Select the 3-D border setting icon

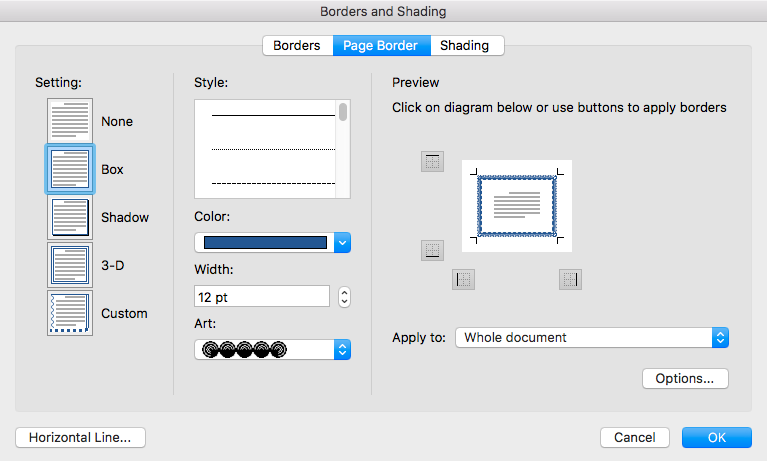70,265
